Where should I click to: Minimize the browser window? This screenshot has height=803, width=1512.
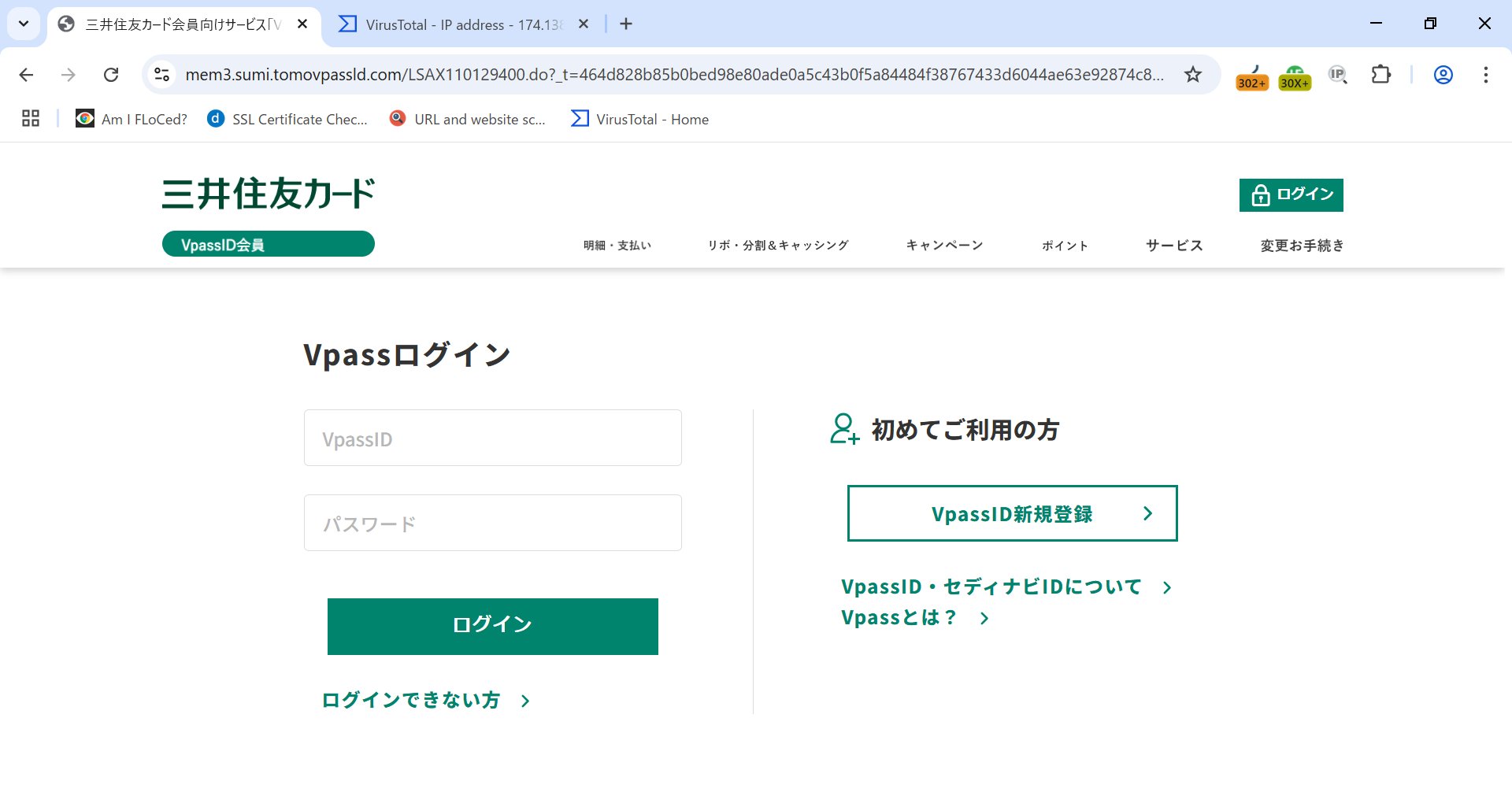[x=1377, y=24]
